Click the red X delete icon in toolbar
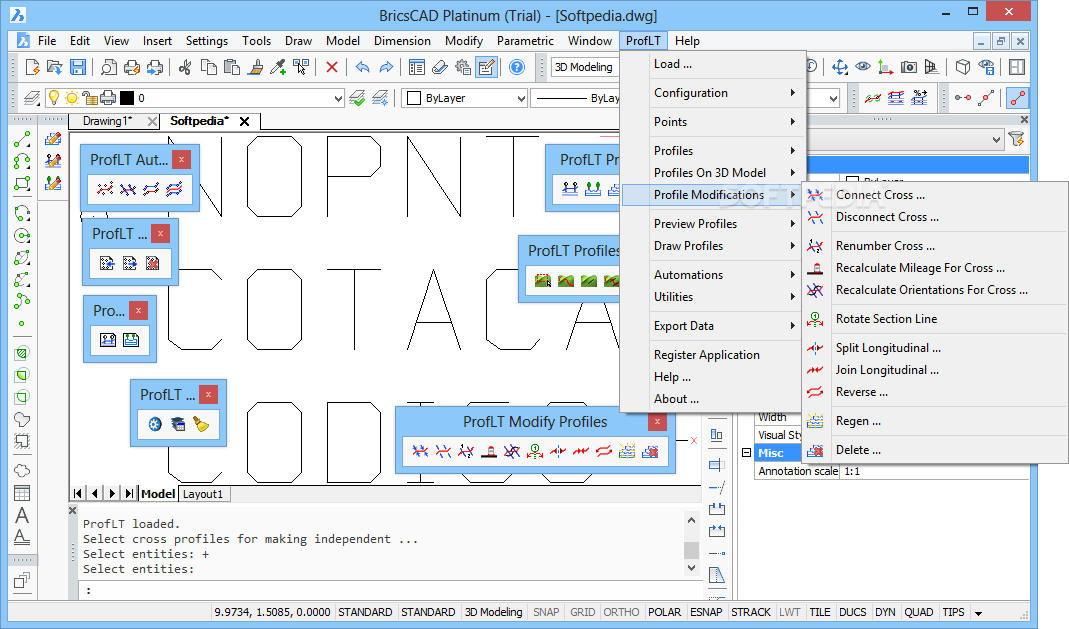This screenshot has width=1069, height=629. [331, 67]
